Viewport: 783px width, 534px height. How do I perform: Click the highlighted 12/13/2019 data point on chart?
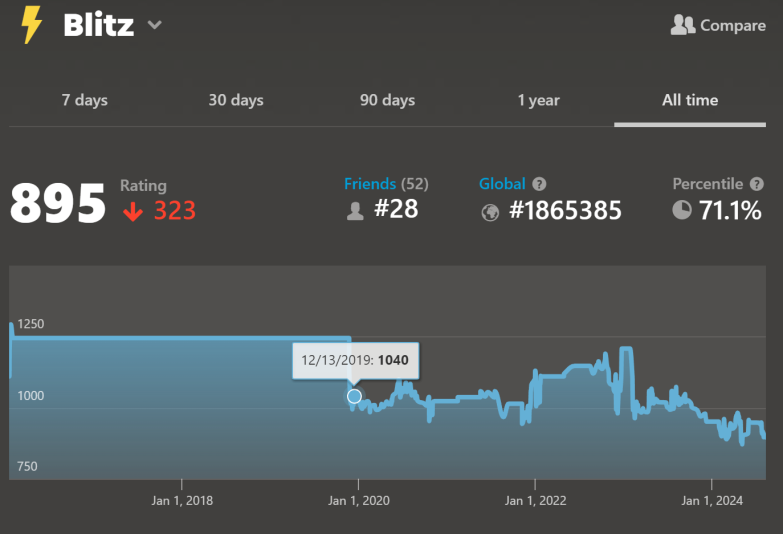[355, 397]
